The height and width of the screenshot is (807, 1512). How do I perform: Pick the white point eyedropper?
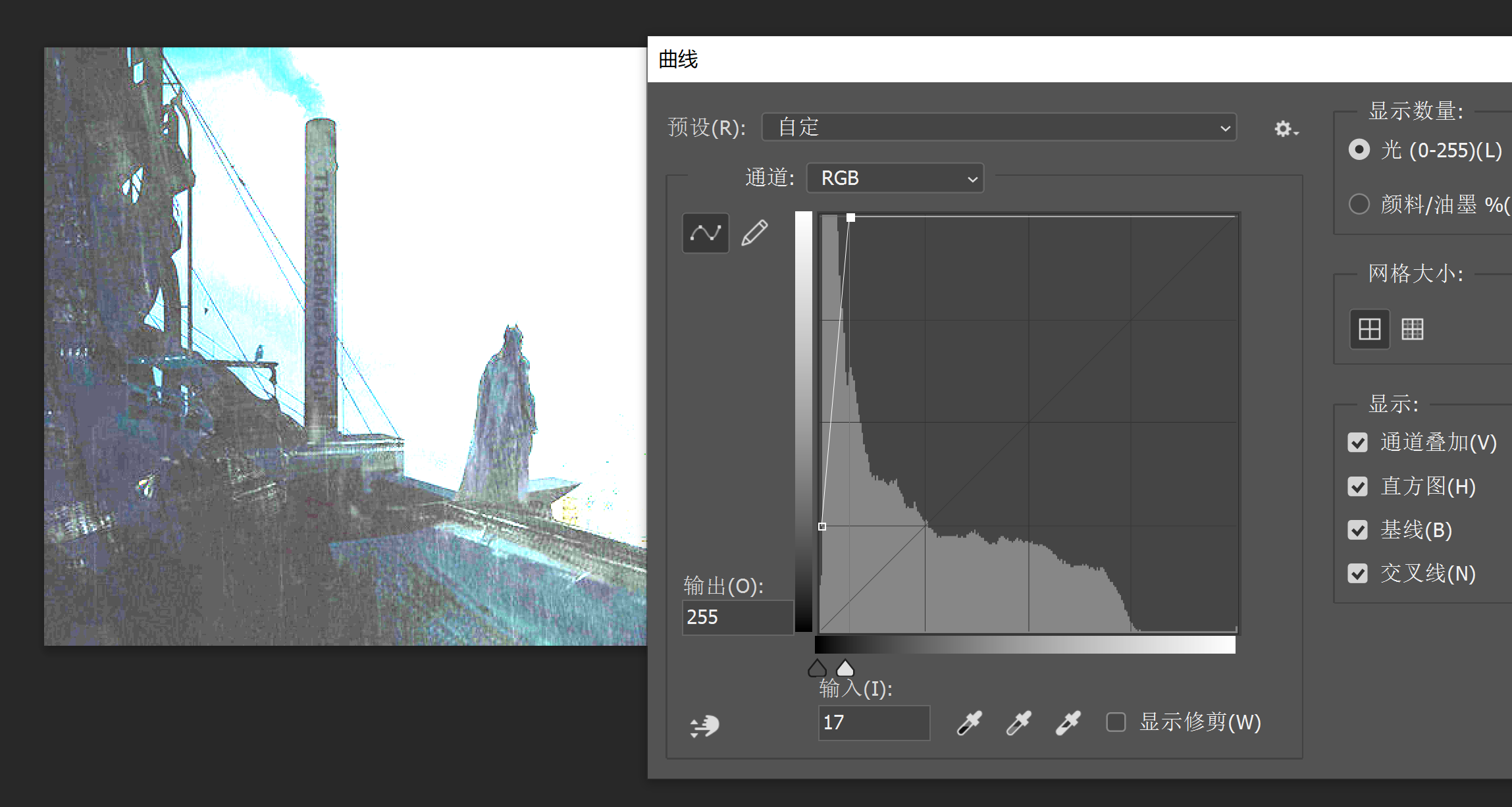[1068, 722]
